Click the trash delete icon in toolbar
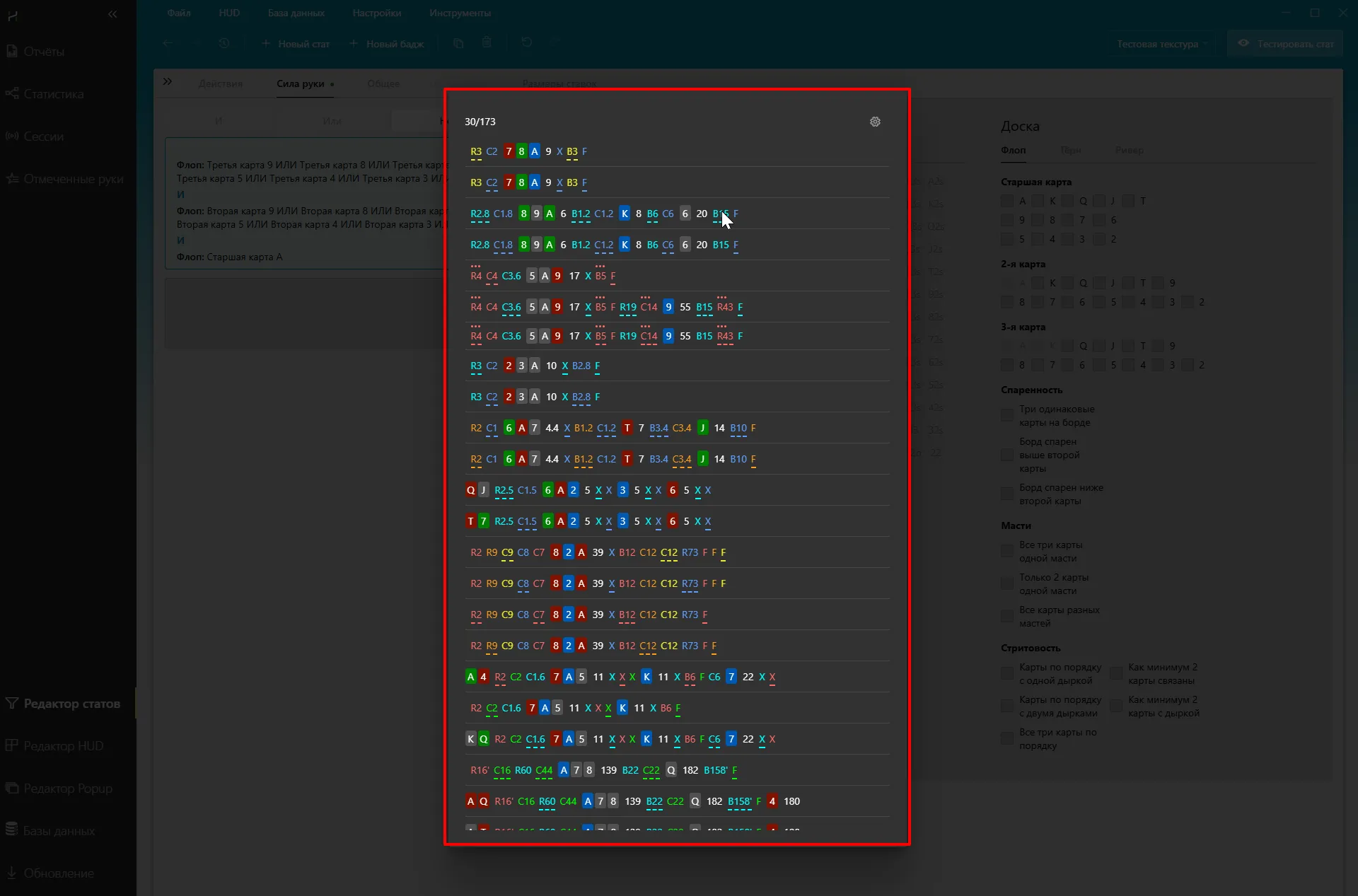The width and height of the screenshot is (1358, 896). click(x=487, y=43)
